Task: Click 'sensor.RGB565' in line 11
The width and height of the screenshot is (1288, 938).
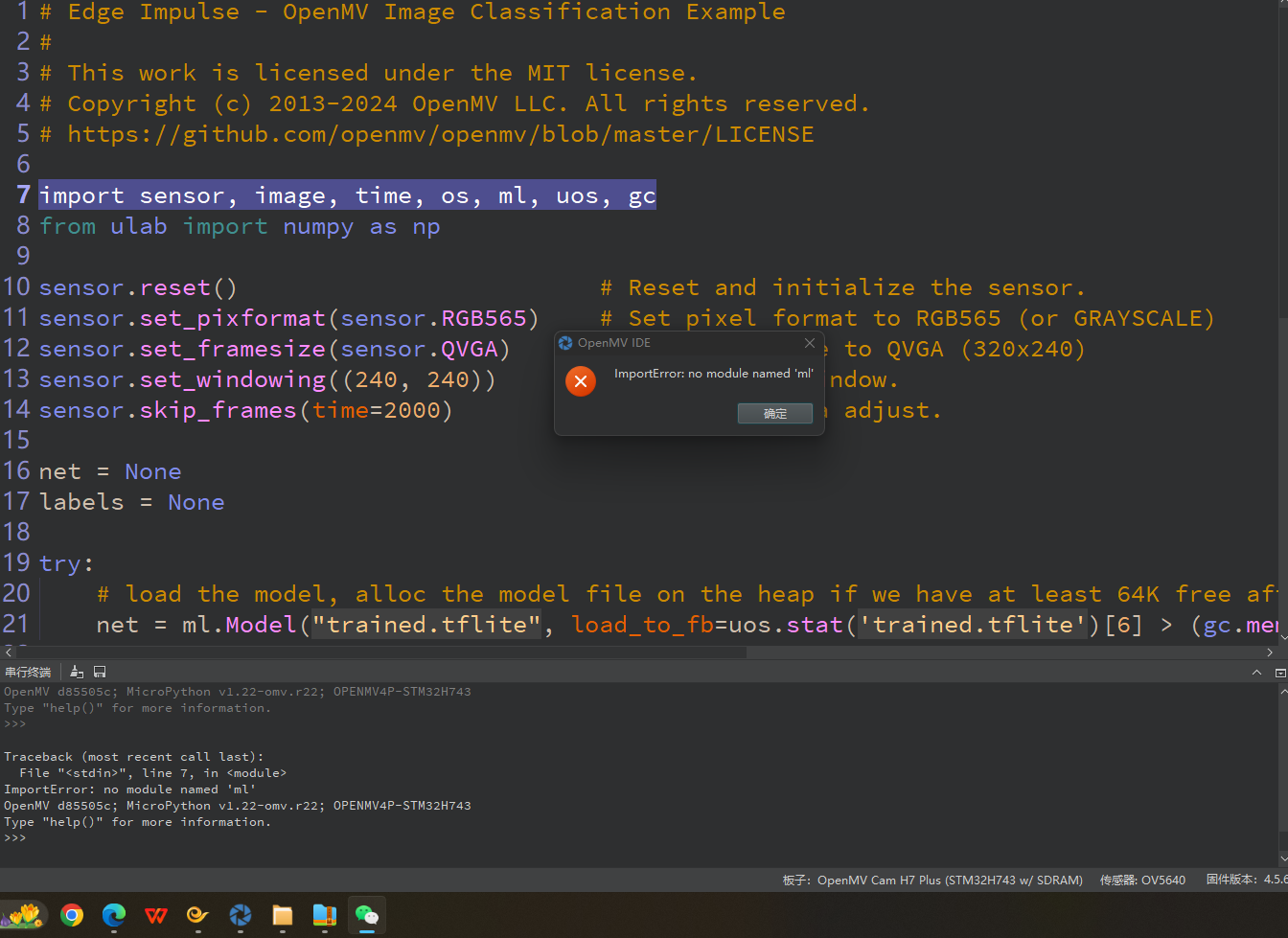Action: pos(434,318)
